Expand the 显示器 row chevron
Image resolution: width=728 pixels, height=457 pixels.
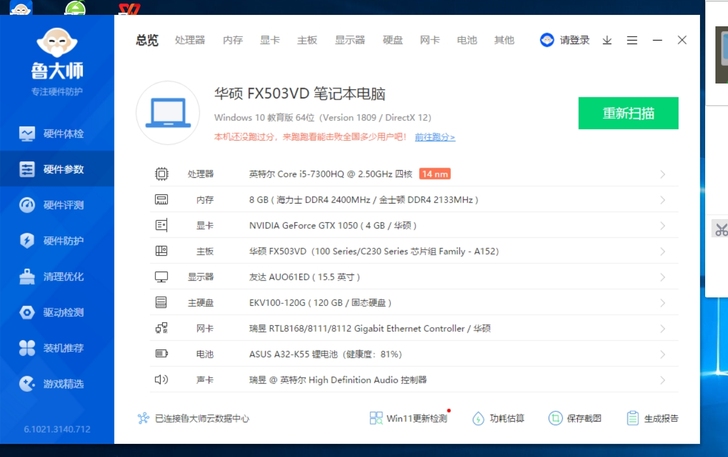coord(663,277)
